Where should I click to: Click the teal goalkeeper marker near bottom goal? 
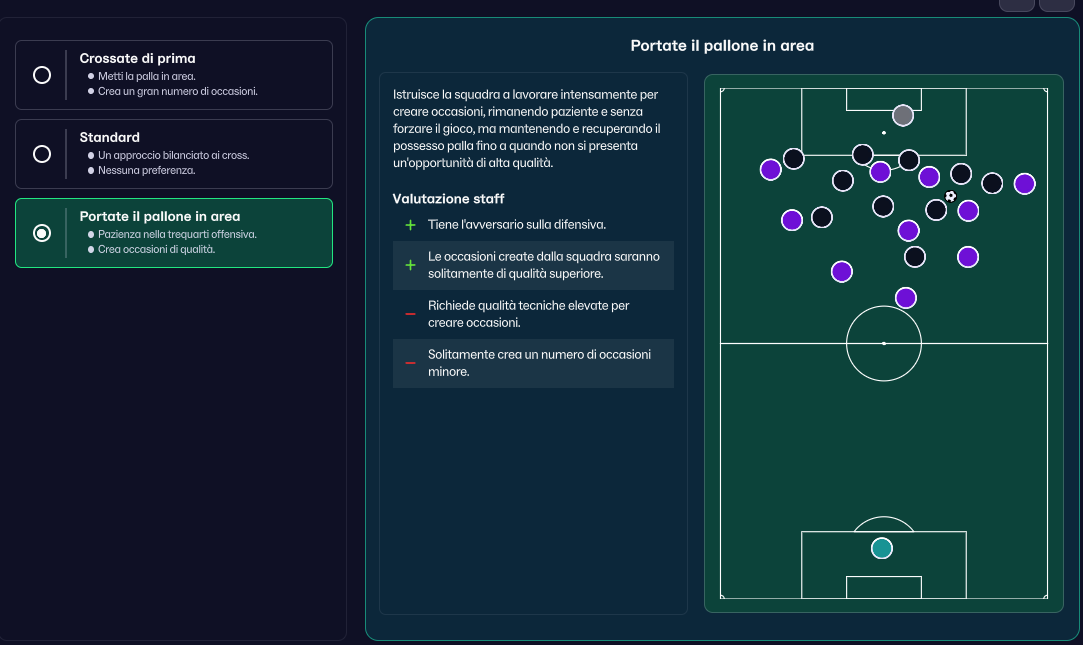coord(881,548)
